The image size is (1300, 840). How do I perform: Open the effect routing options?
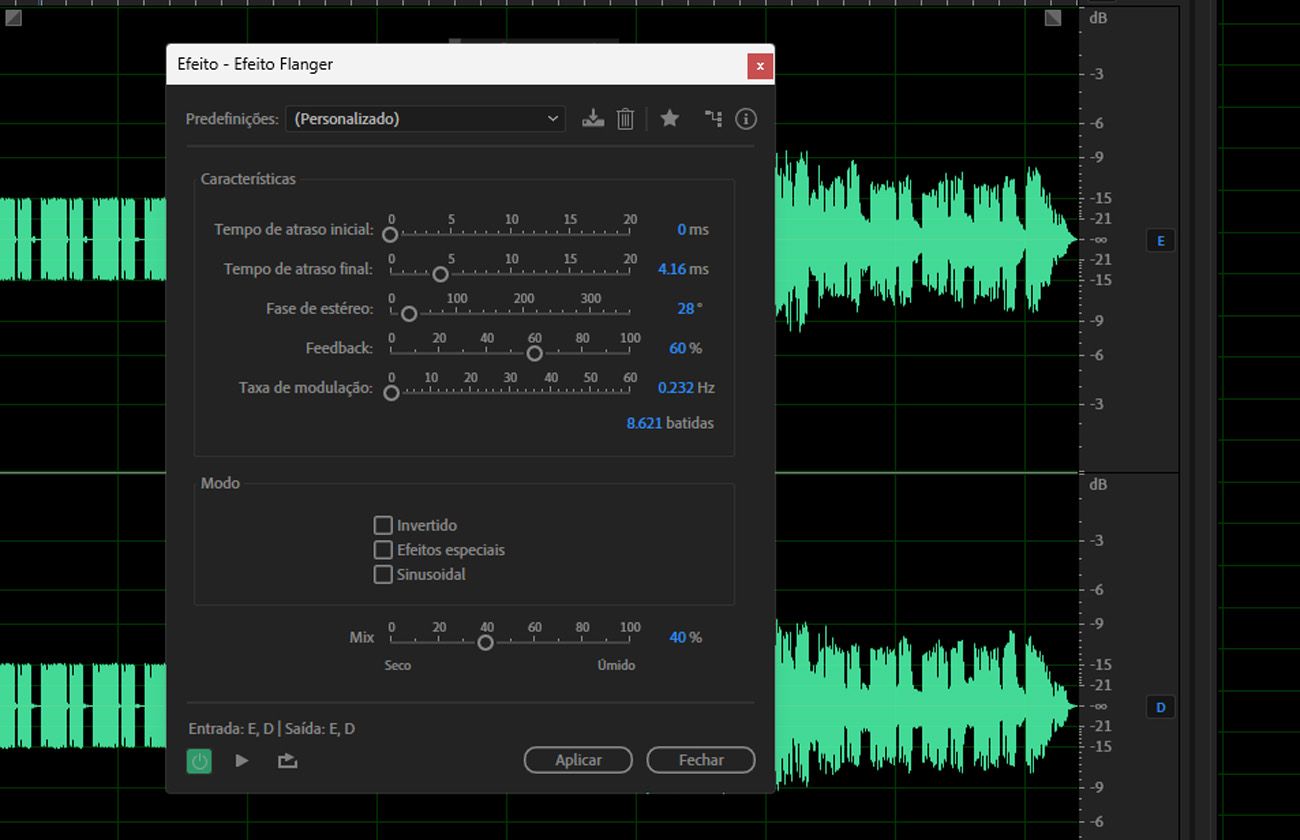pyautogui.click(x=713, y=118)
